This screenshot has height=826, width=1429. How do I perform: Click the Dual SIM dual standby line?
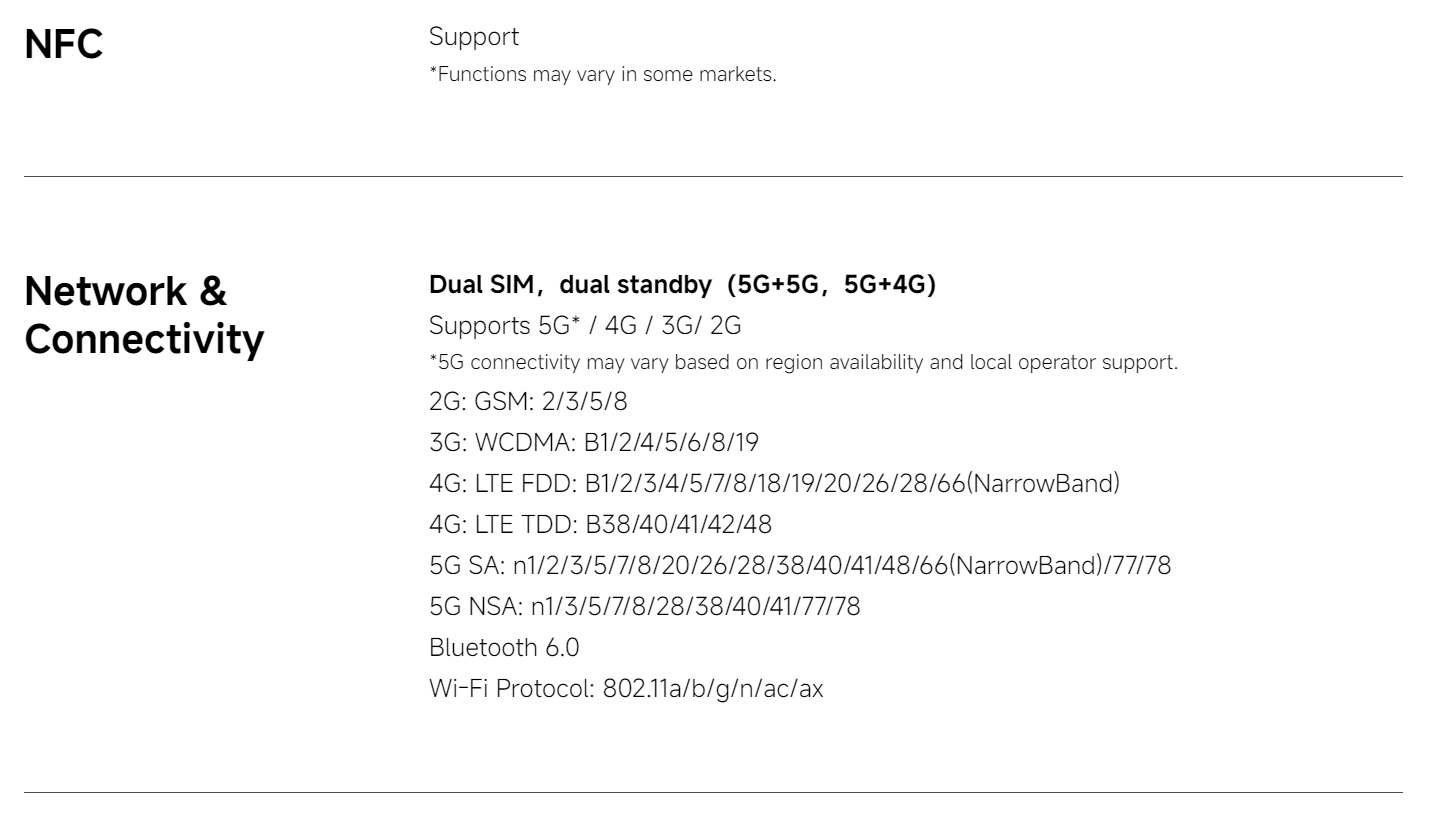(682, 285)
